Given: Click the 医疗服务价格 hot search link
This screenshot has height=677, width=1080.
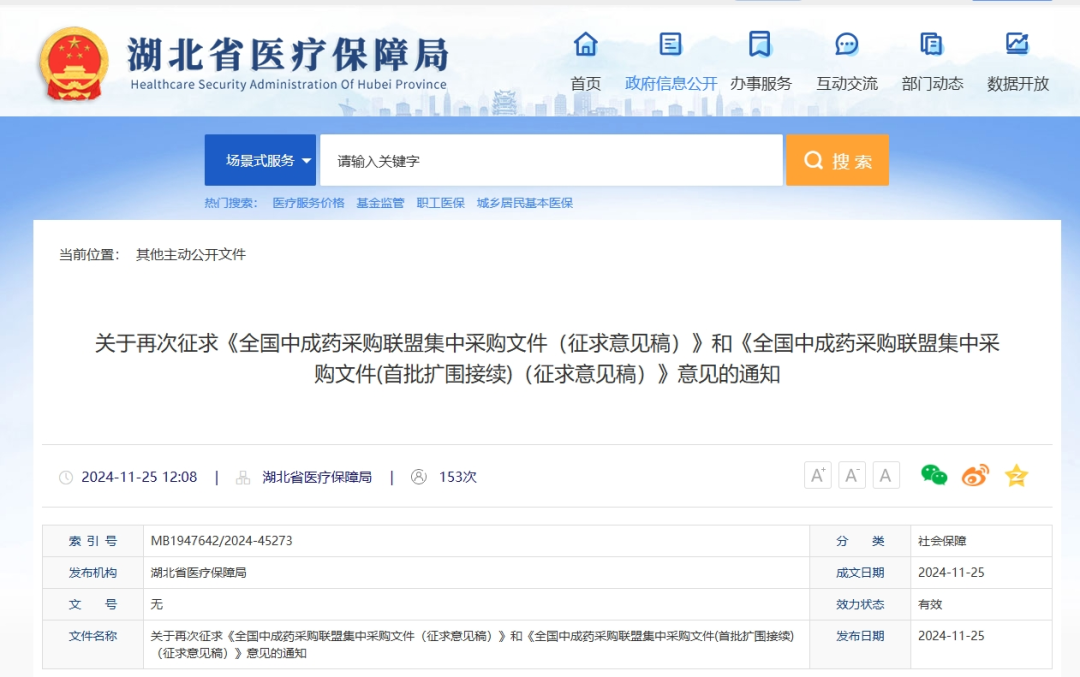Looking at the screenshot, I should tap(308, 203).
